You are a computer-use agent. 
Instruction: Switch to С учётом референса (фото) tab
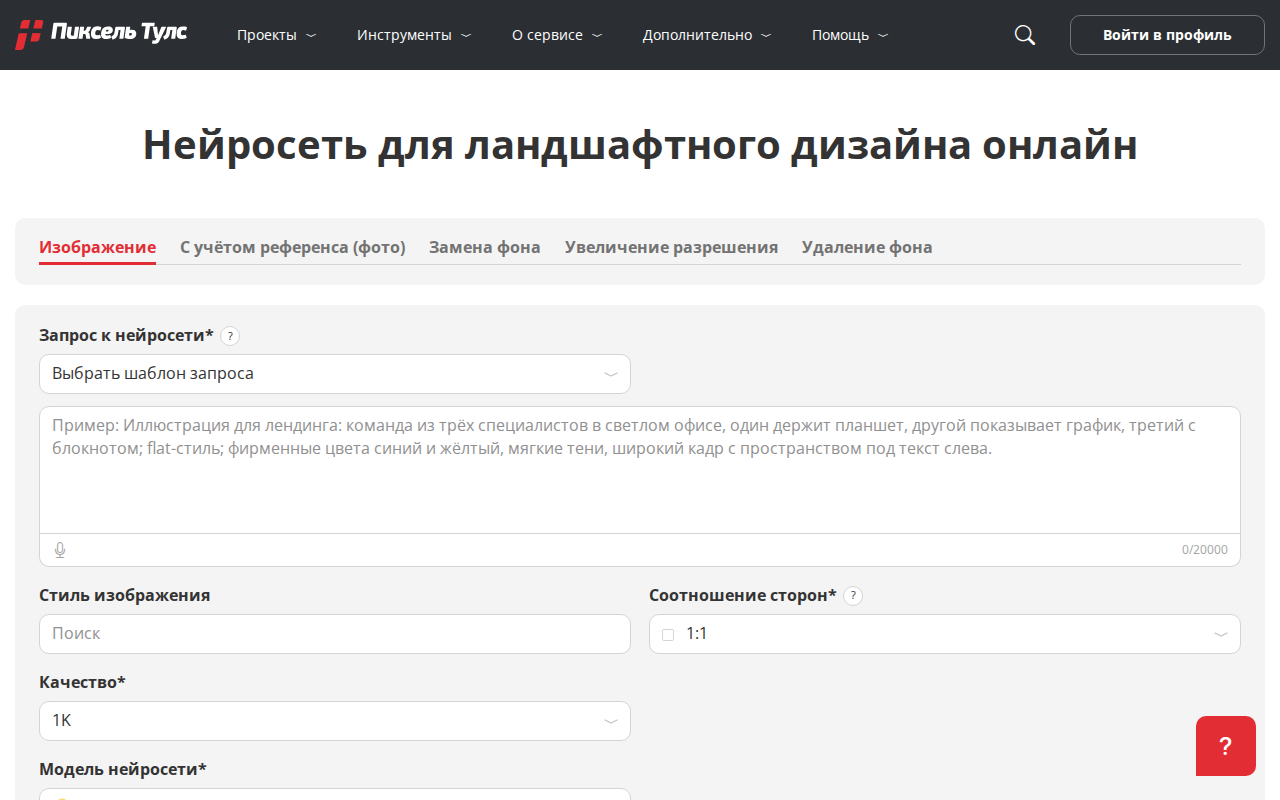(293, 248)
